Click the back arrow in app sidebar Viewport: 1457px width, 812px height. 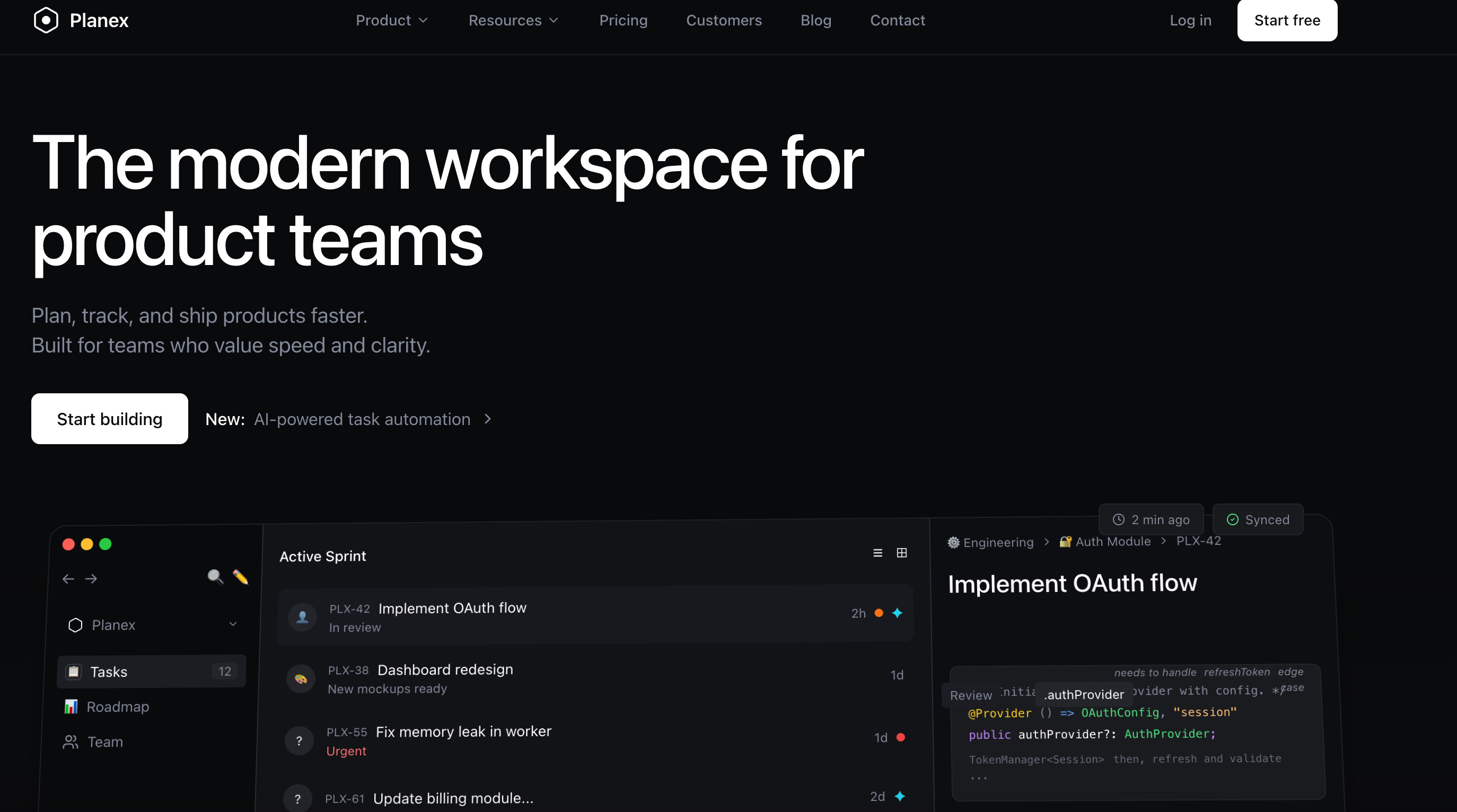click(68, 578)
